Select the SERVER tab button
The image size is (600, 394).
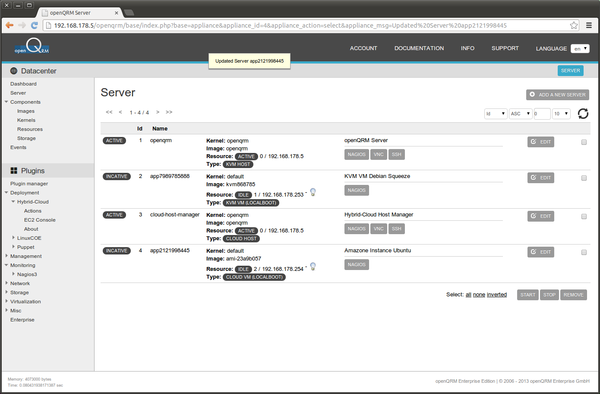tap(571, 70)
